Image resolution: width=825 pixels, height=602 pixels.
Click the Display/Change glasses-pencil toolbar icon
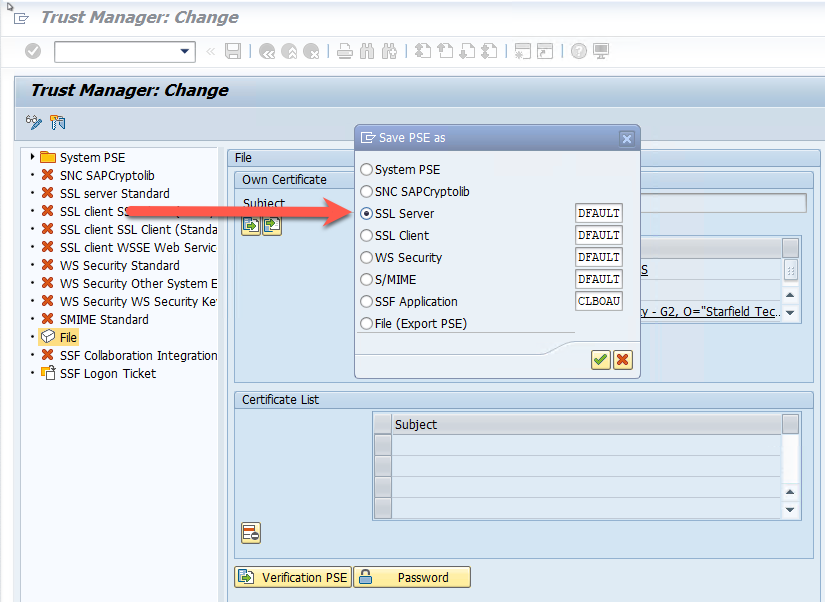pos(34,123)
